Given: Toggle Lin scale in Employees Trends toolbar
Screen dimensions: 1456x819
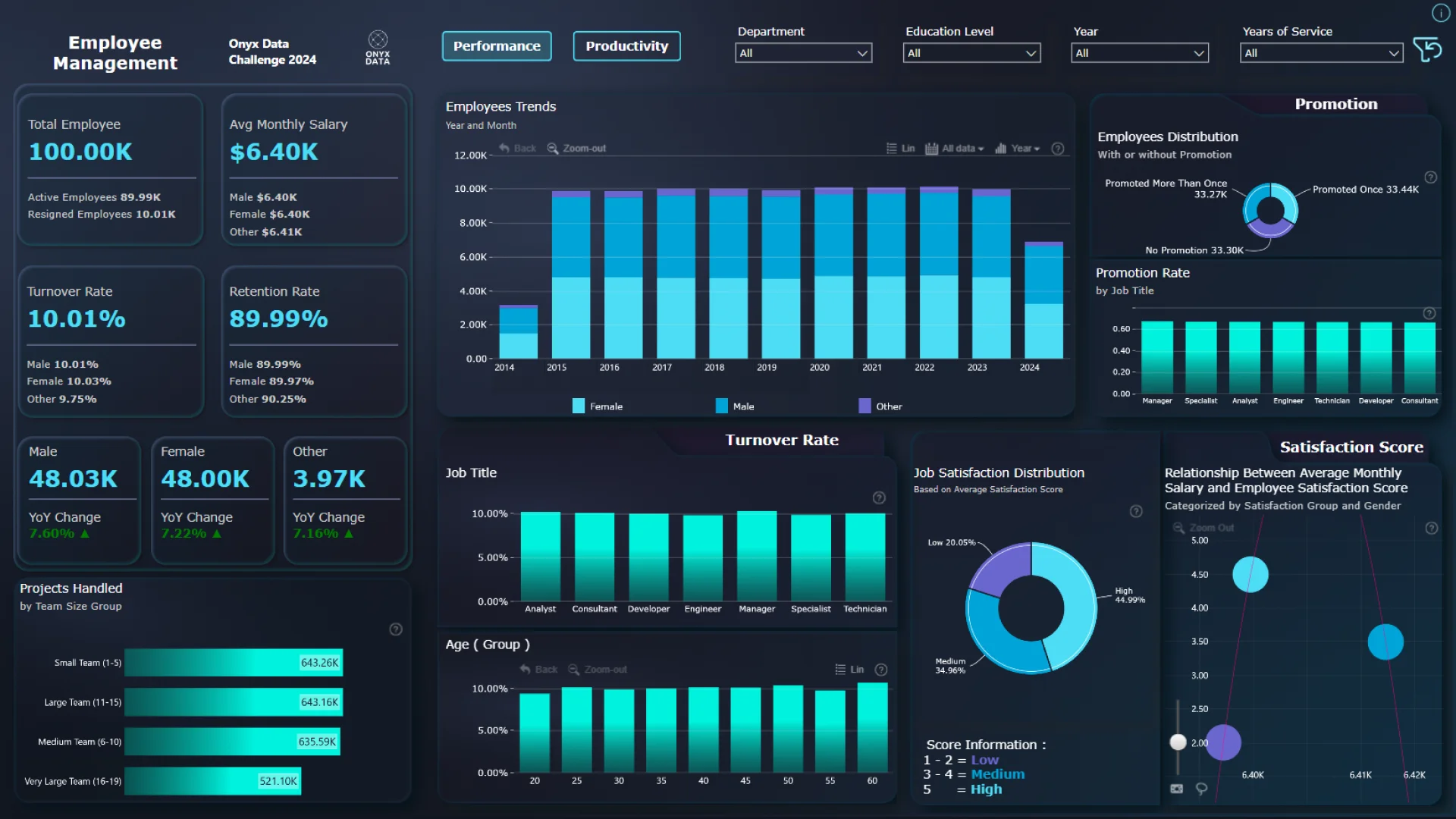Looking at the screenshot, I should [900, 149].
